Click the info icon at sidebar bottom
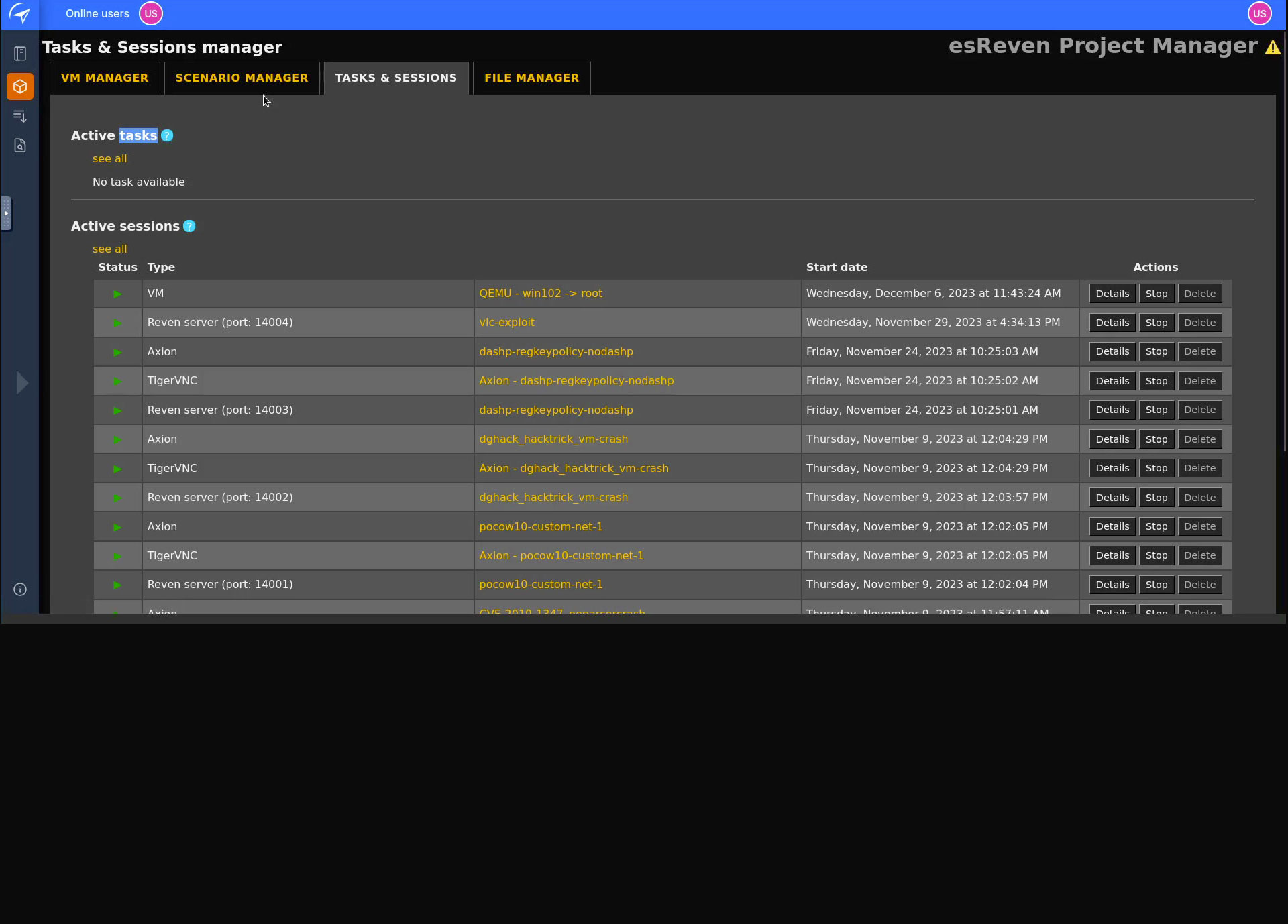This screenshot has width=1288, height=924. tap(19, 589)
